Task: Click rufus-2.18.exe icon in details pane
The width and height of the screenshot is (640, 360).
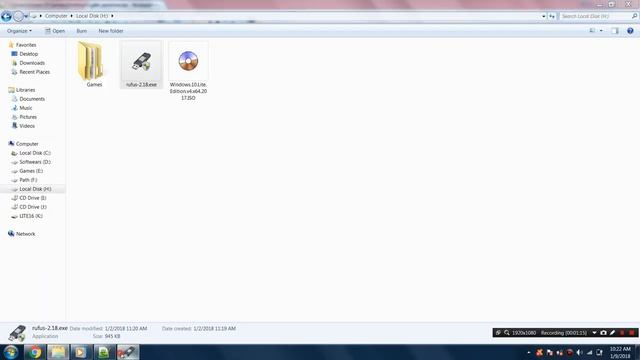Action: click(17, 333)
